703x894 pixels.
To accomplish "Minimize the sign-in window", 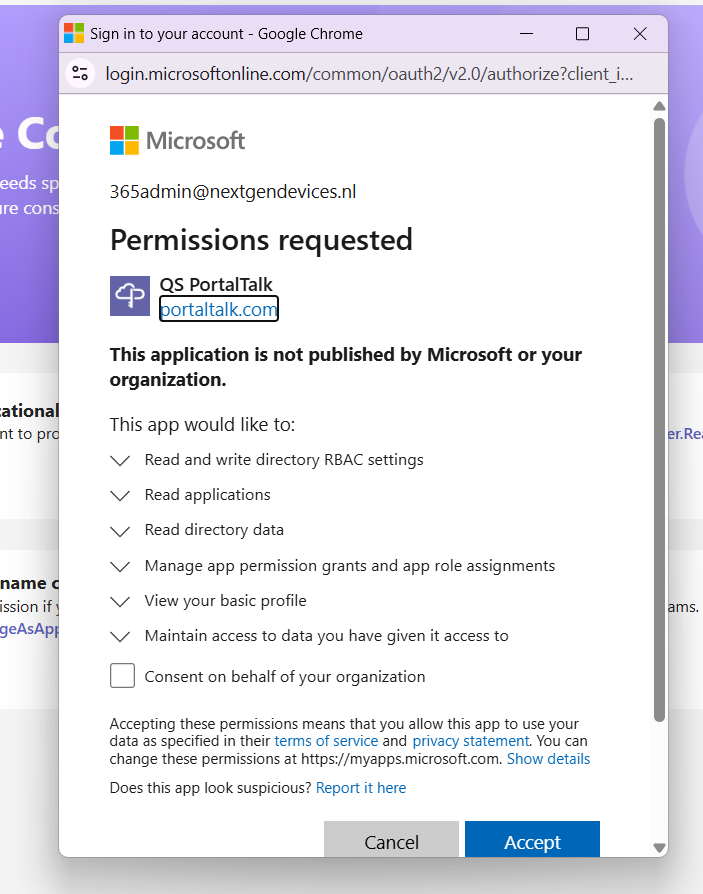I will pyautogui.click(x=527, y=34).
